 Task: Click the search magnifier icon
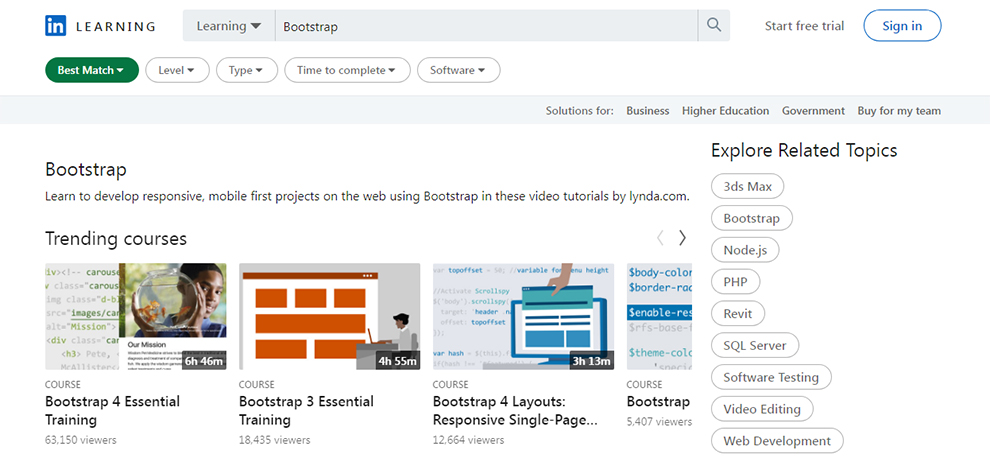click(714, 25)
